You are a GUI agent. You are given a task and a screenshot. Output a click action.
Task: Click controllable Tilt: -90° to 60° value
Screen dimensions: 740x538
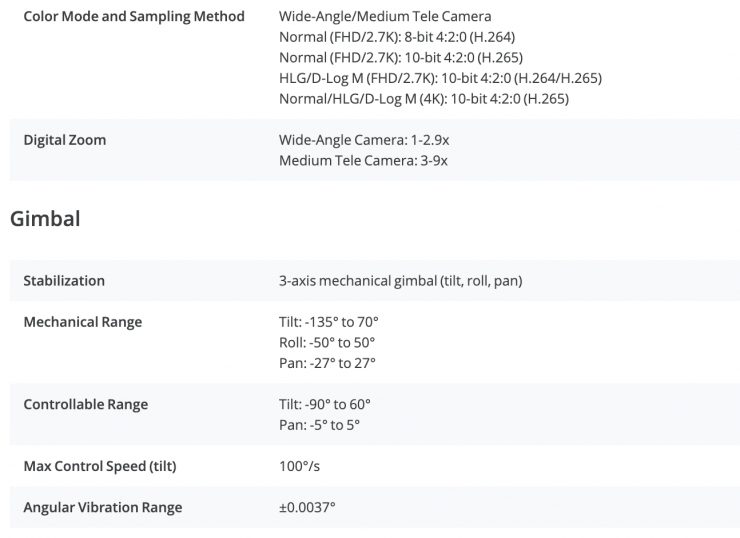324,404
